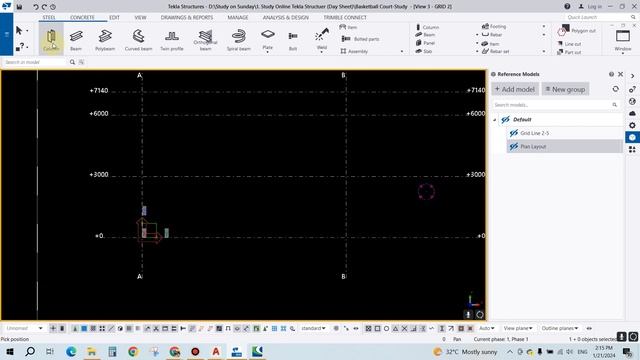Click the Redo arrow in title bar
Image resolution: width=640 pixels, height=360 pixels.
click(x=44, y=7)
